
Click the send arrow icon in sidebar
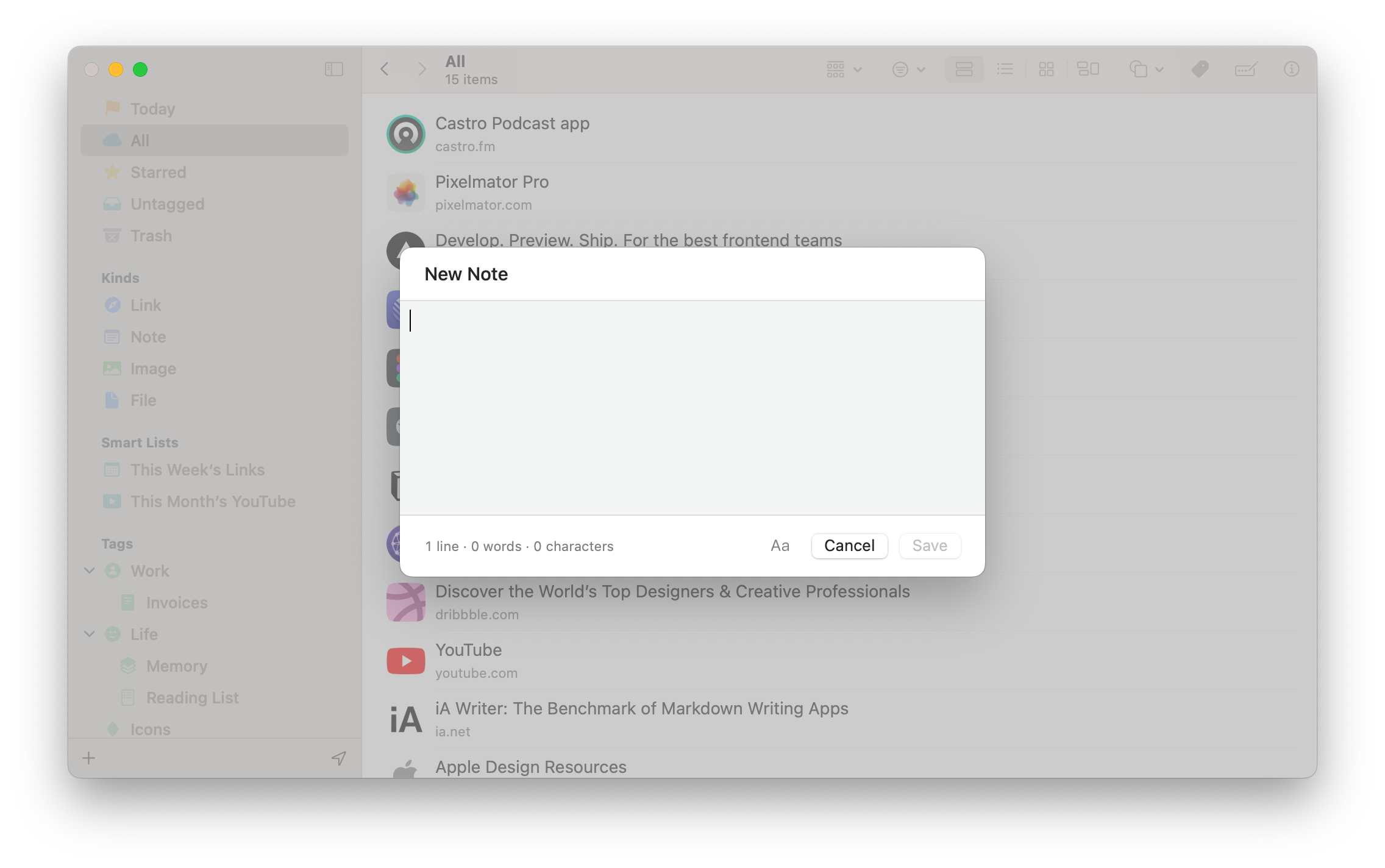(338, 758)
